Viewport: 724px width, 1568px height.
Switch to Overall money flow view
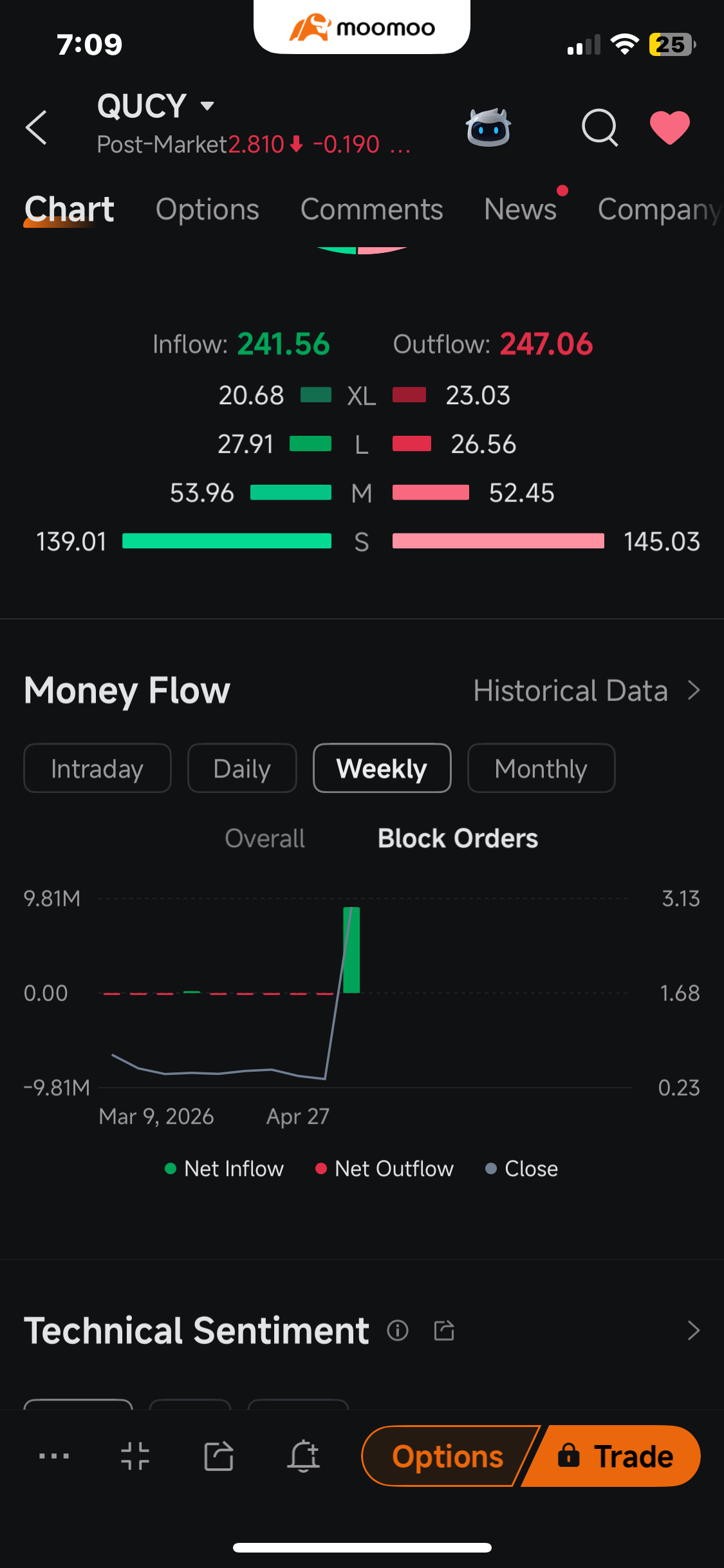265,839
